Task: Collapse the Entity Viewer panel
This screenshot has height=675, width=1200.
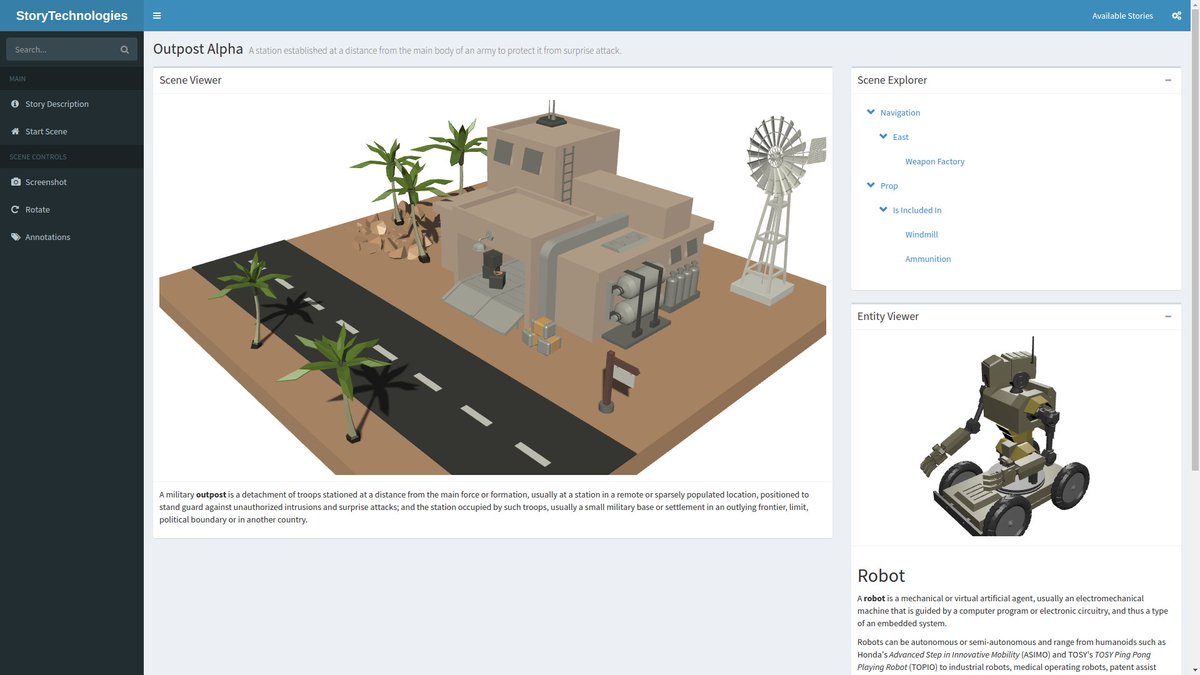Action: (1168, 315)
